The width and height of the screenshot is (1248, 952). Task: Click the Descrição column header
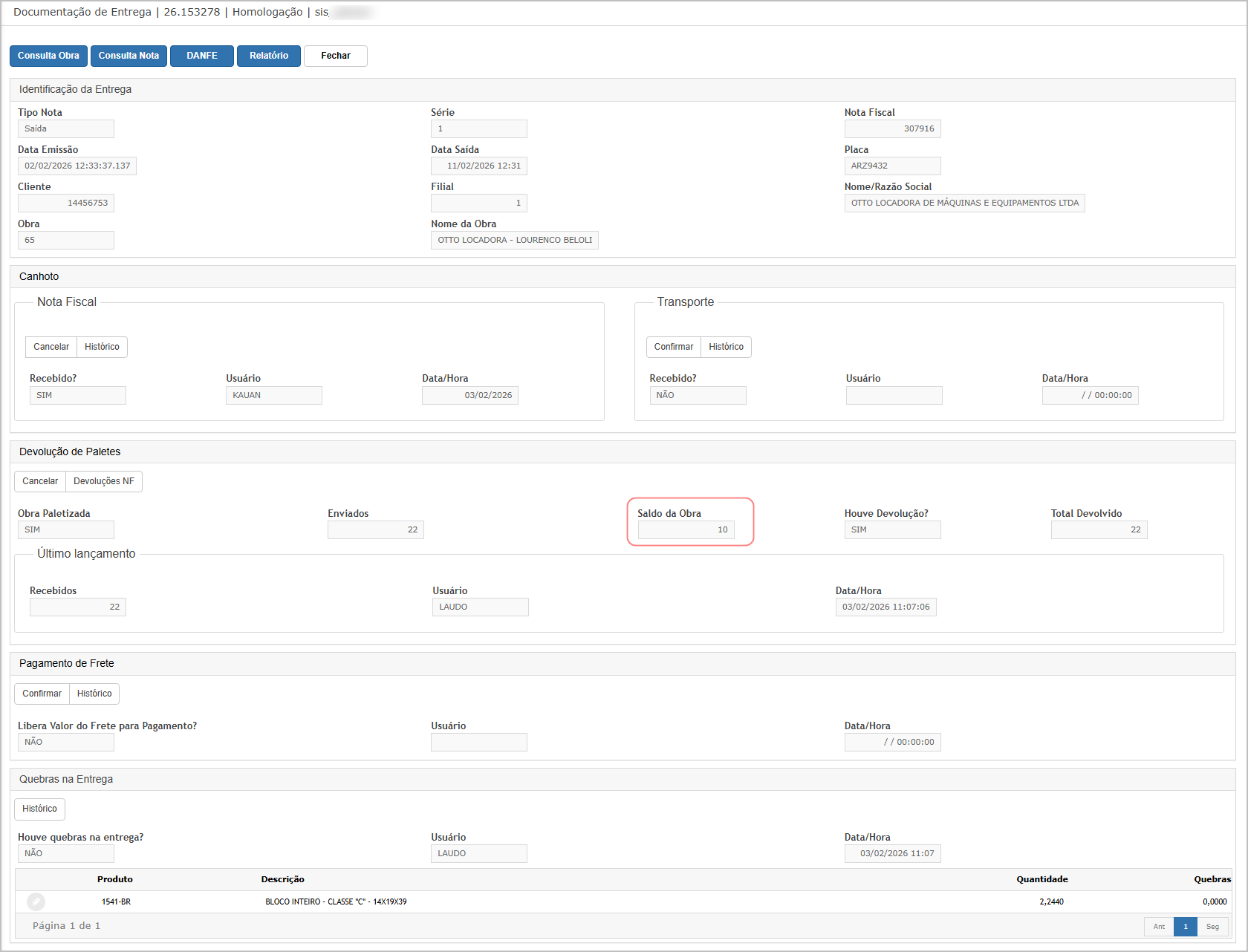(x=283, y=879)
